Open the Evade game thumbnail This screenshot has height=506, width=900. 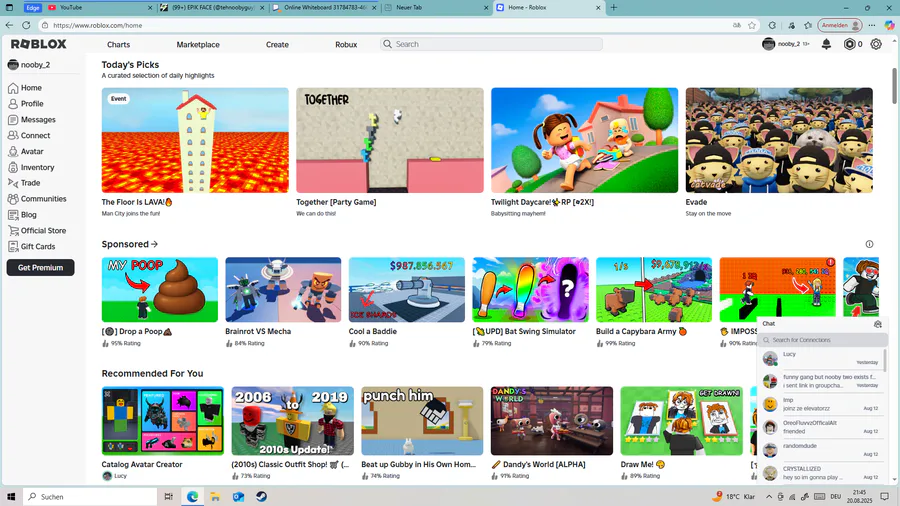pyautogui.click(x=779, y=140)
